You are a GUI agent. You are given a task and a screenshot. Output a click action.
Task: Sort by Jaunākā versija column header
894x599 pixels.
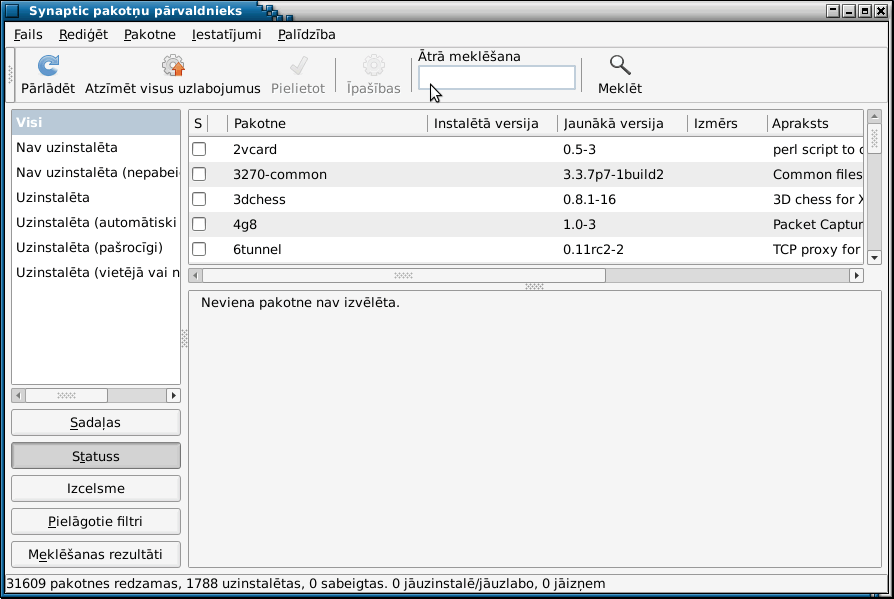623,123
